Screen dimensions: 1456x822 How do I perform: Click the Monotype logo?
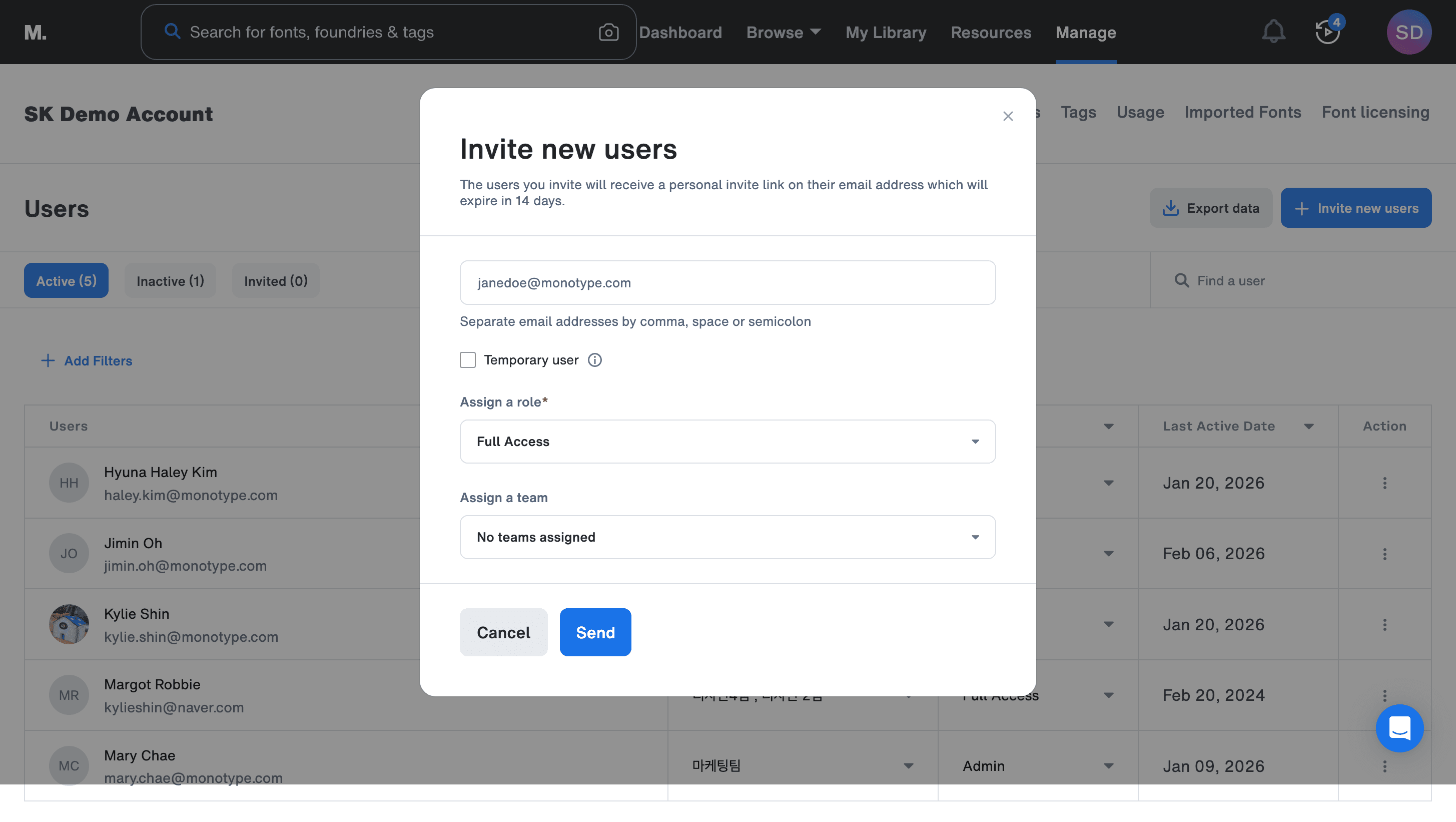(35, 32)
